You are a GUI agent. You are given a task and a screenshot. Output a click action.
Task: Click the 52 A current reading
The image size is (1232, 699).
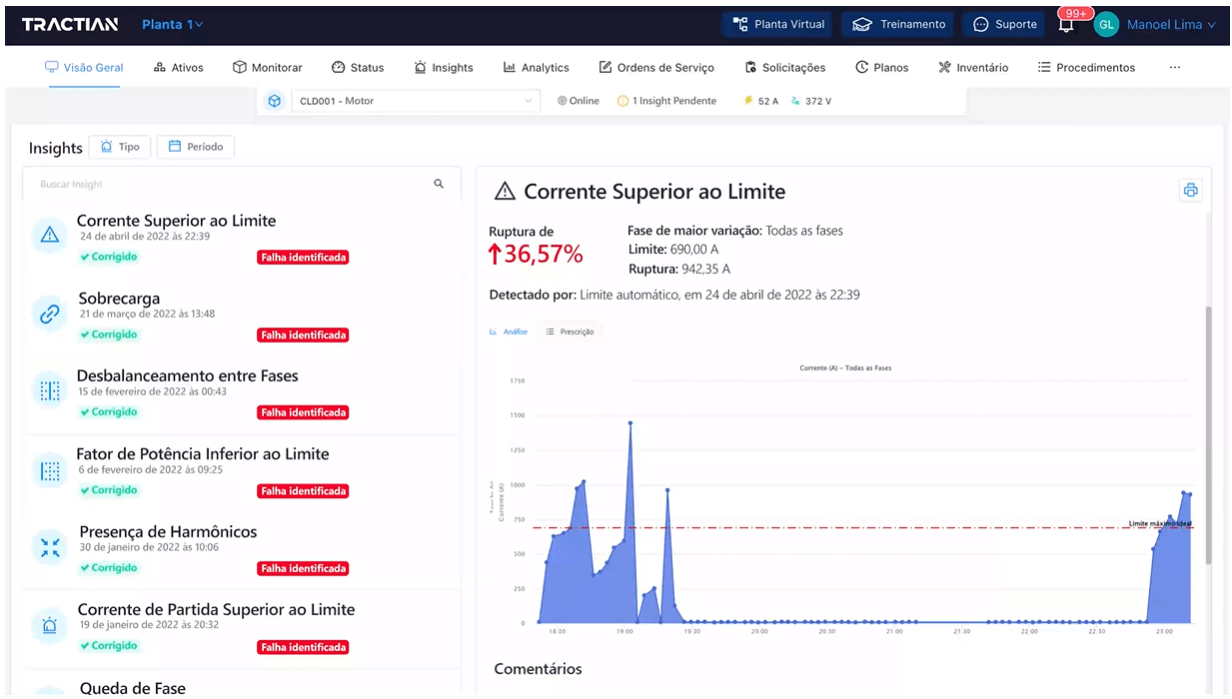pos(761,101)
